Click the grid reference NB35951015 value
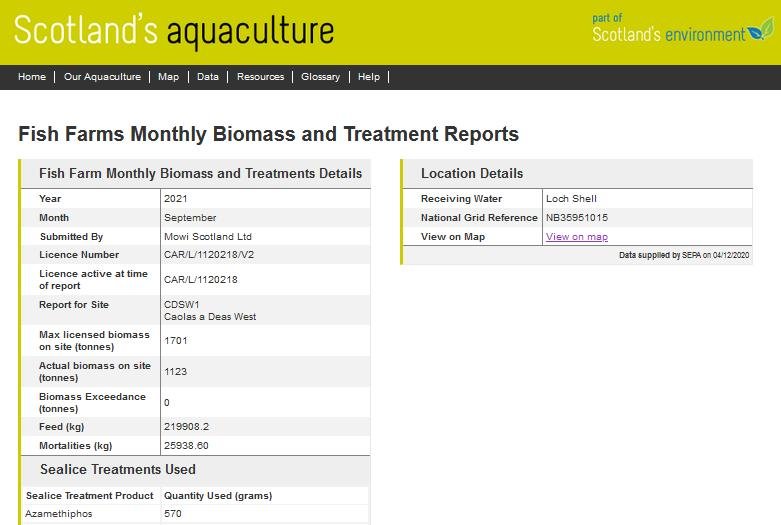 pyautogui.click(x=576, y=218)
